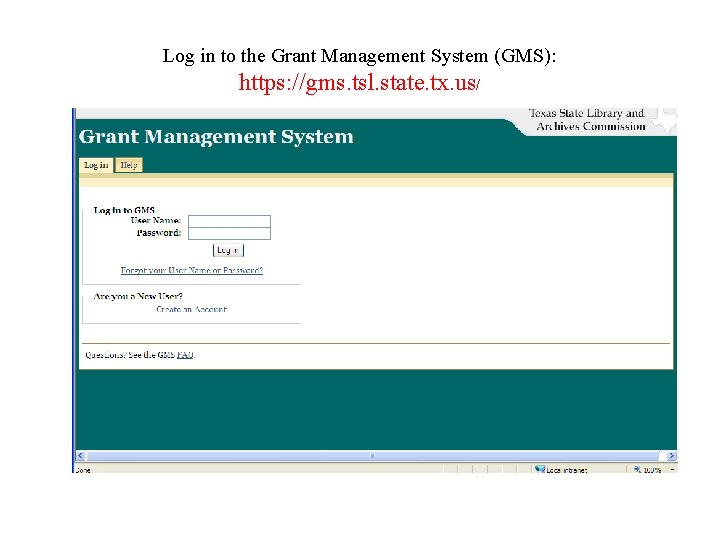Open the Forgot your User Name or Password link
The height and width of the screenshot is (540, 720).
(x=192, y=270)
